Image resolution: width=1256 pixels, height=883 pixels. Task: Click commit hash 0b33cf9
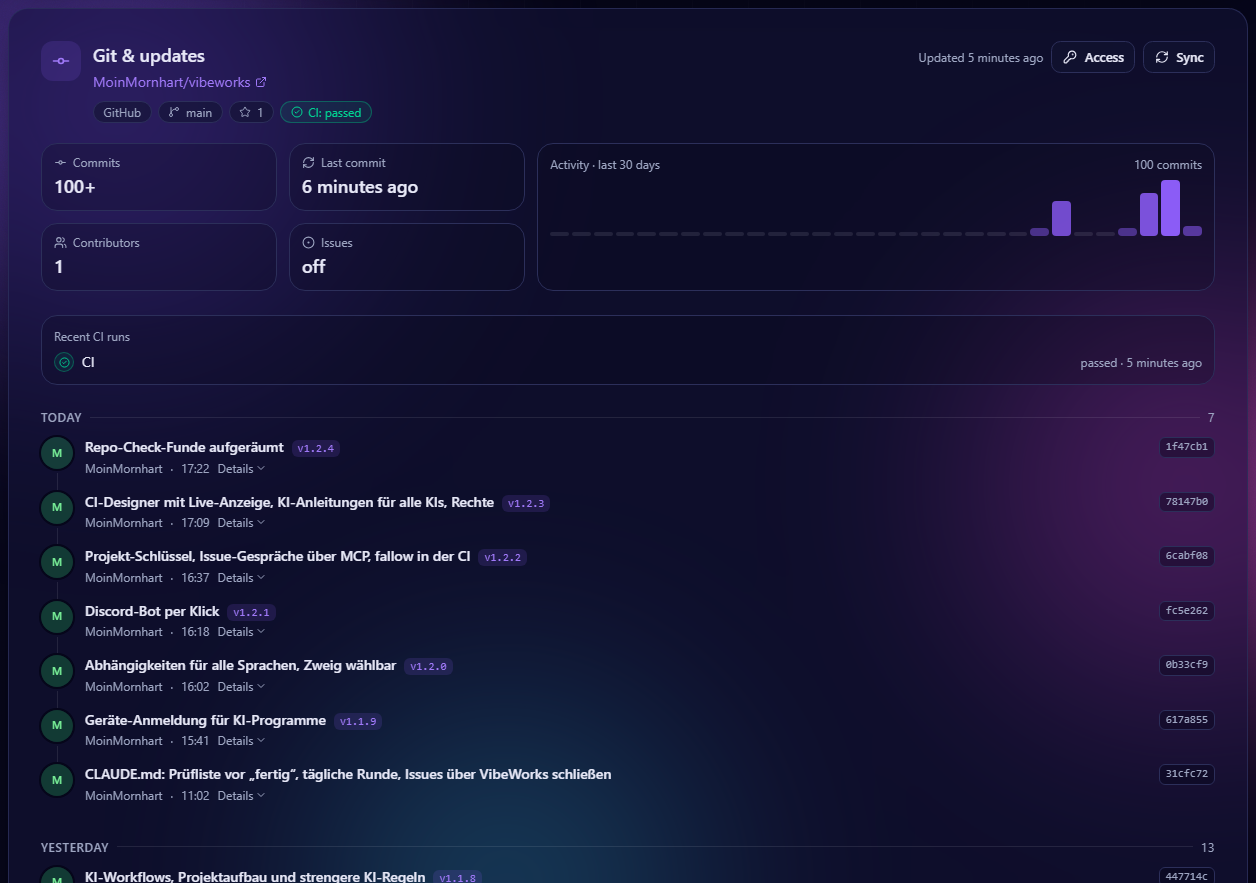tap(1187, 665)
